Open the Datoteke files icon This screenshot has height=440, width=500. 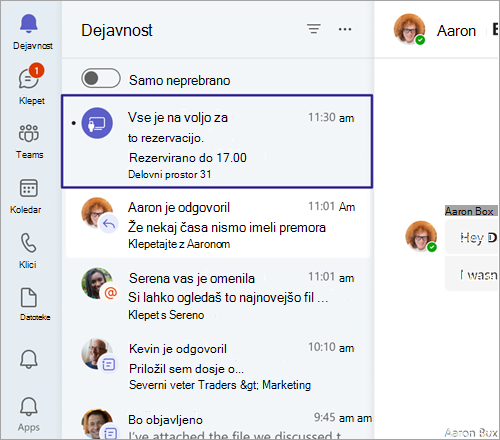pyautogui.click(x=29, y=297)
